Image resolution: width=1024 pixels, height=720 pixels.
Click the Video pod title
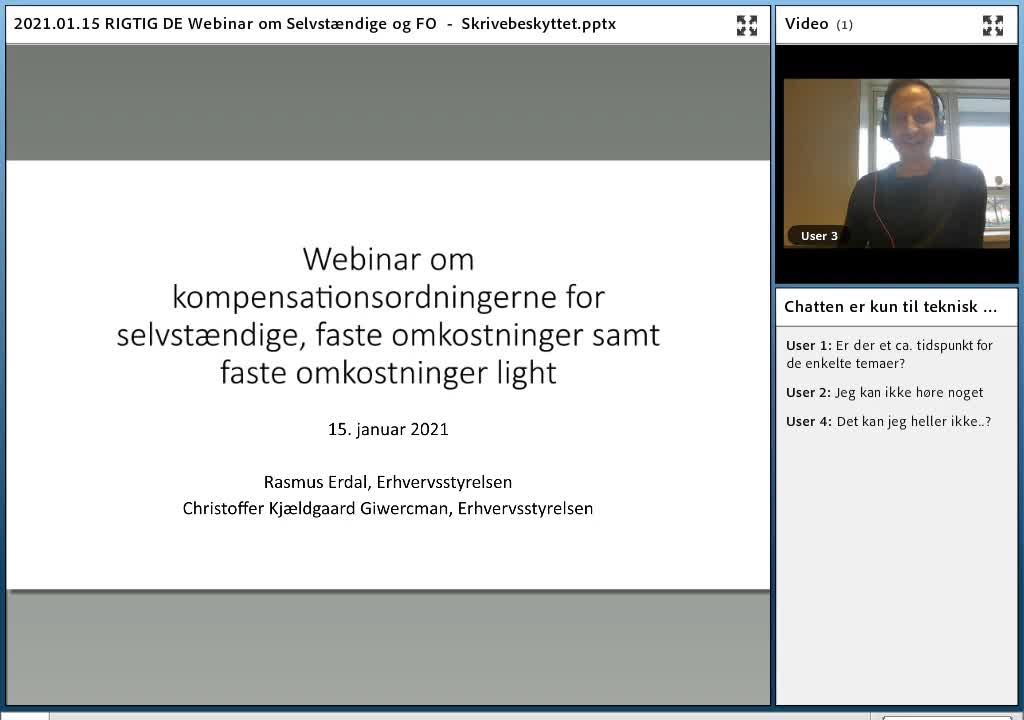click(806, 24)
